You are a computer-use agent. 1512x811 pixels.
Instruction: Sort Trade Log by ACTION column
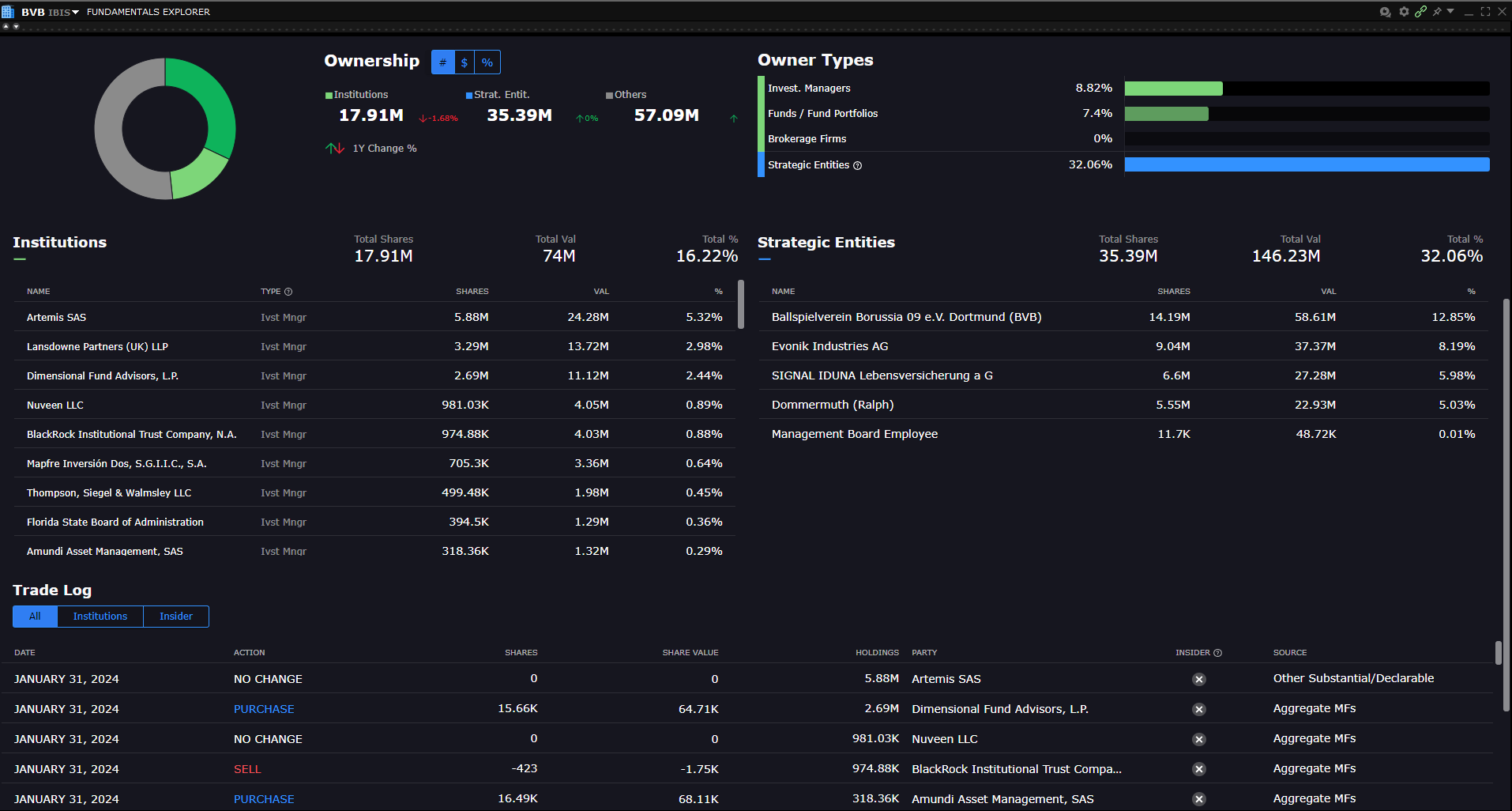(249, 653)
